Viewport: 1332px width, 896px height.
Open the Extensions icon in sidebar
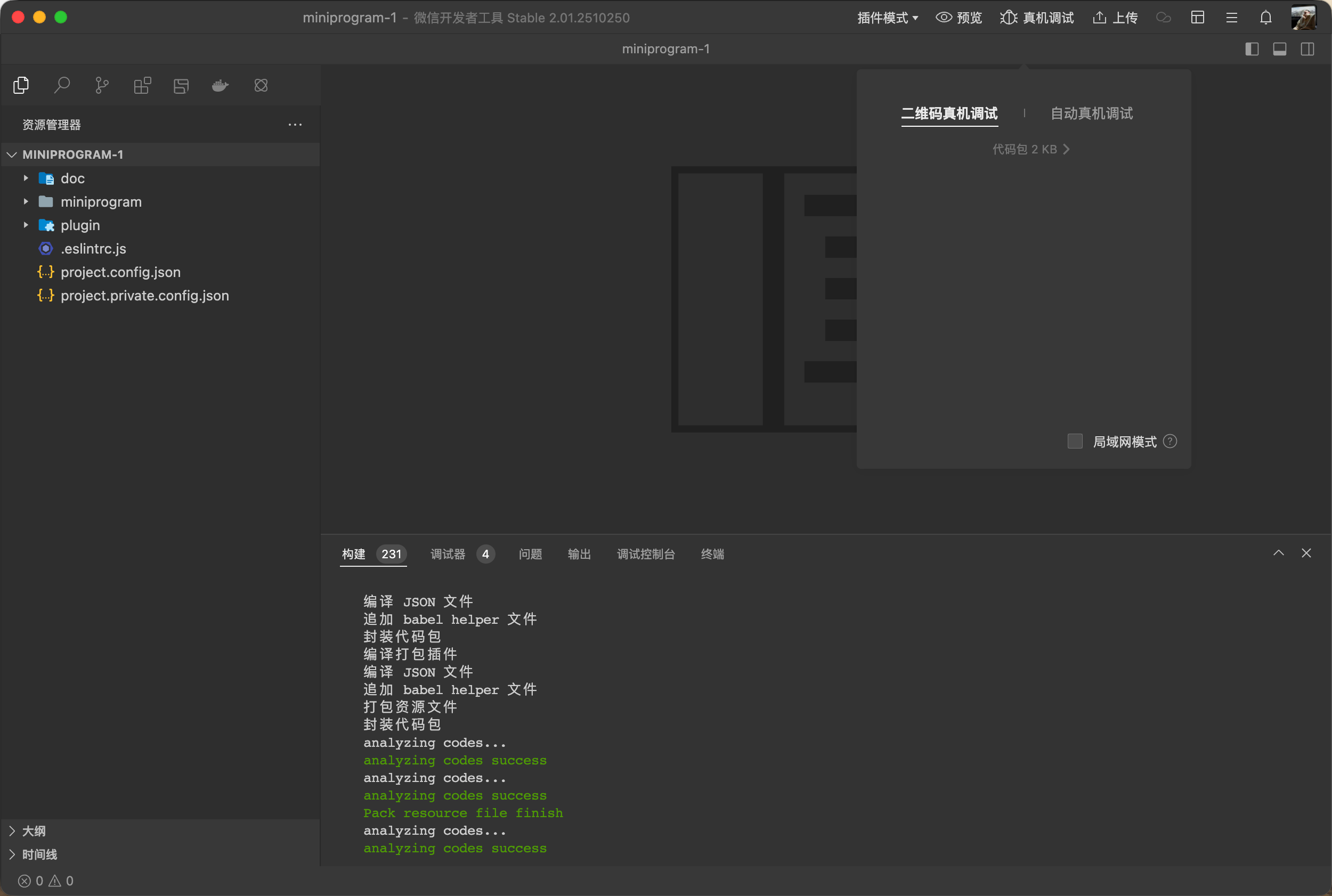142,86
